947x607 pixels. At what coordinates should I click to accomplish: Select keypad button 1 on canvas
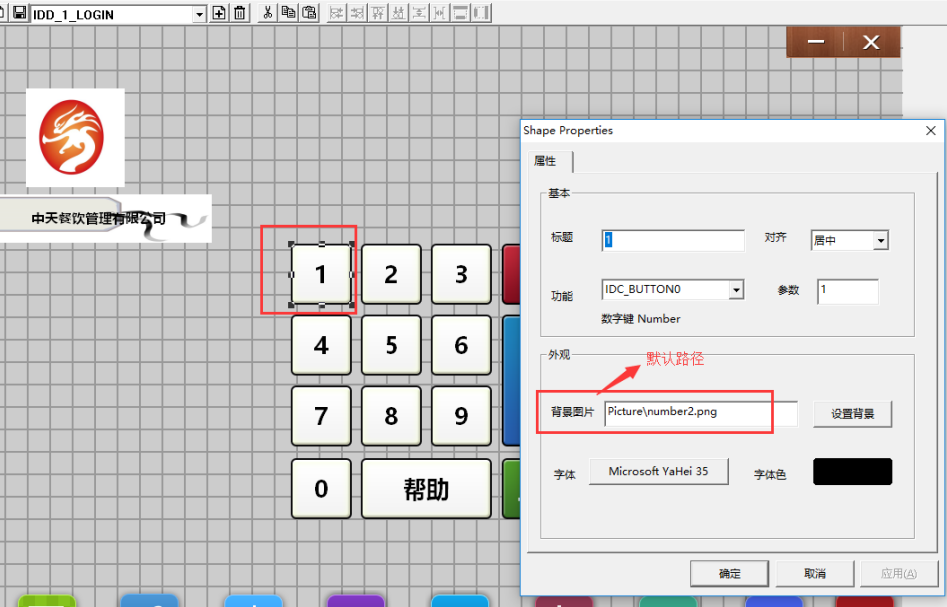321,275
